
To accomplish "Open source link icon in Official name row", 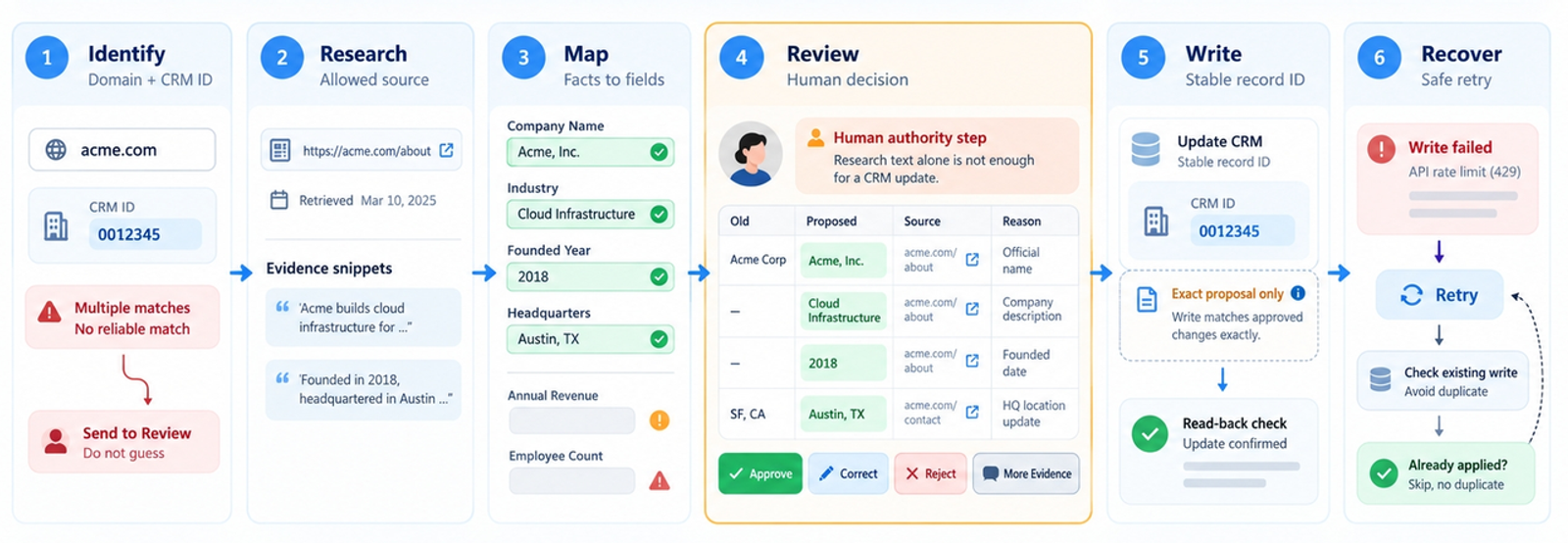I will pyautogui.click(x=972, y=260).
